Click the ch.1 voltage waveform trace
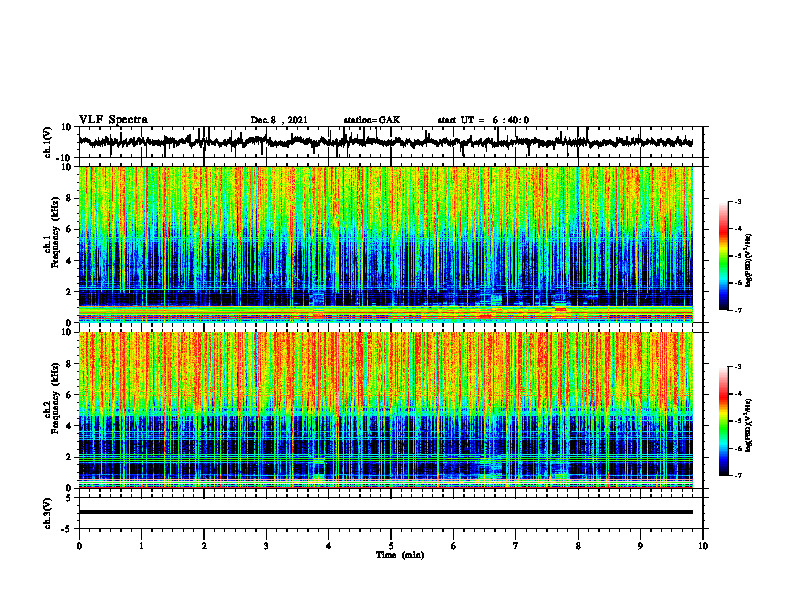Image resolution: width=792 pixels, height=612 pixels. (385, 142)
